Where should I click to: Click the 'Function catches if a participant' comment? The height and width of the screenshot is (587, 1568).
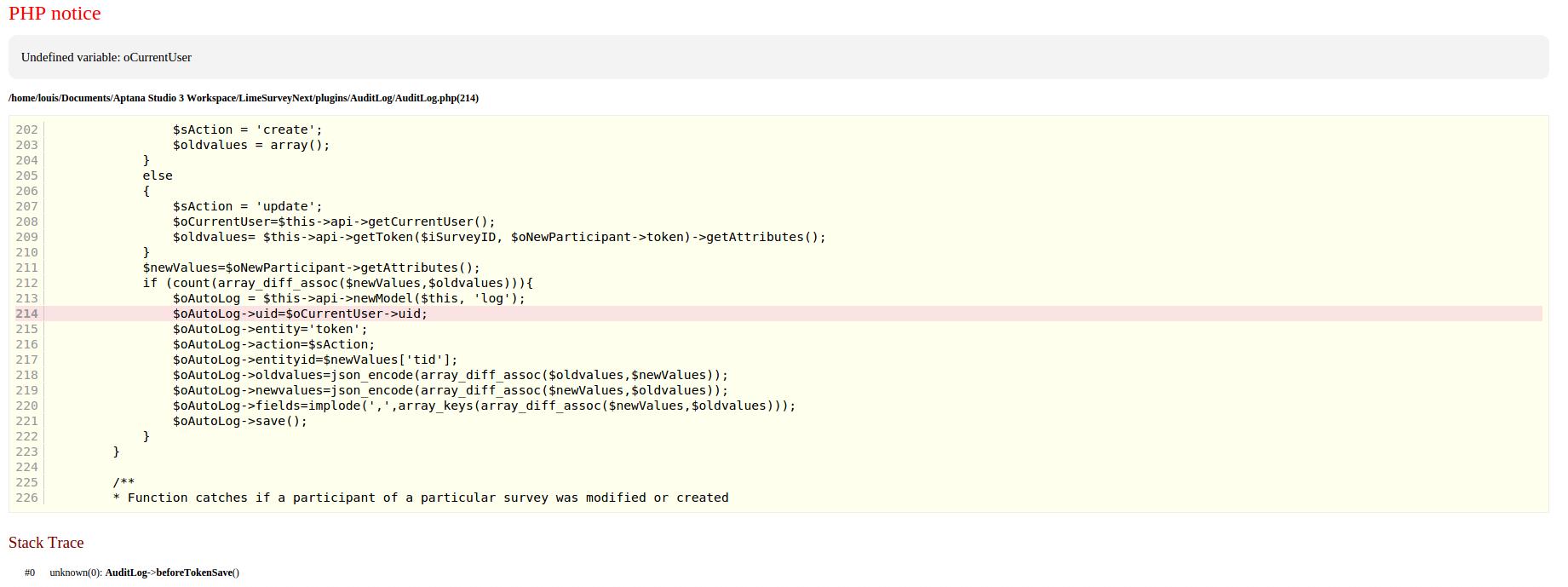pos(421,498)
